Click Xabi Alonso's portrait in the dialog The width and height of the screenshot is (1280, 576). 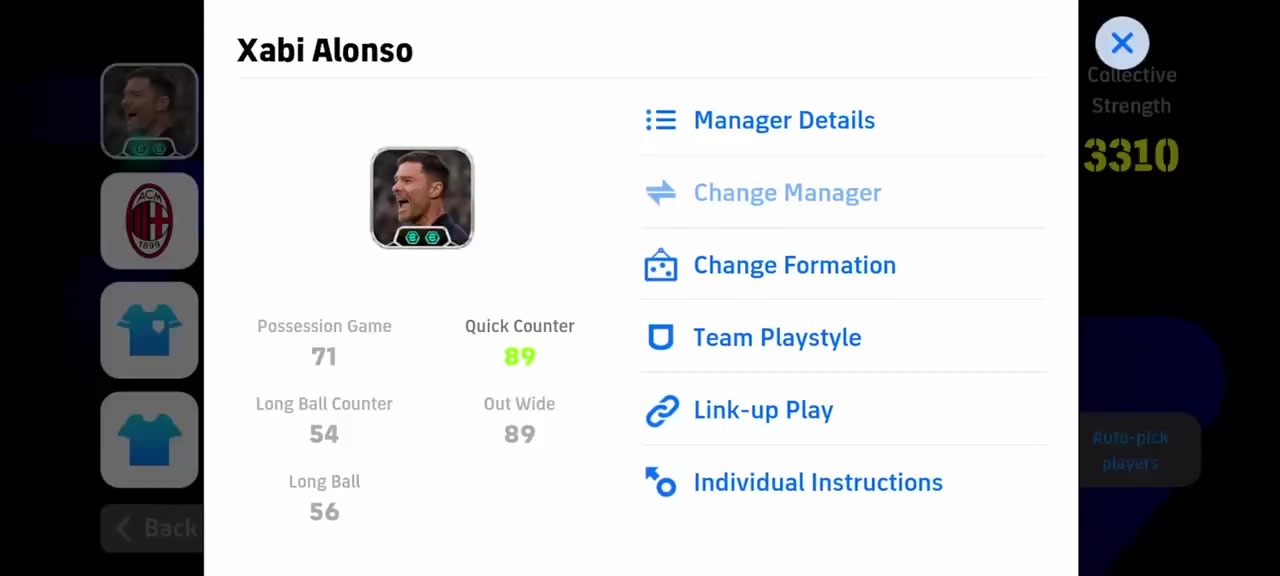(422, 198)
